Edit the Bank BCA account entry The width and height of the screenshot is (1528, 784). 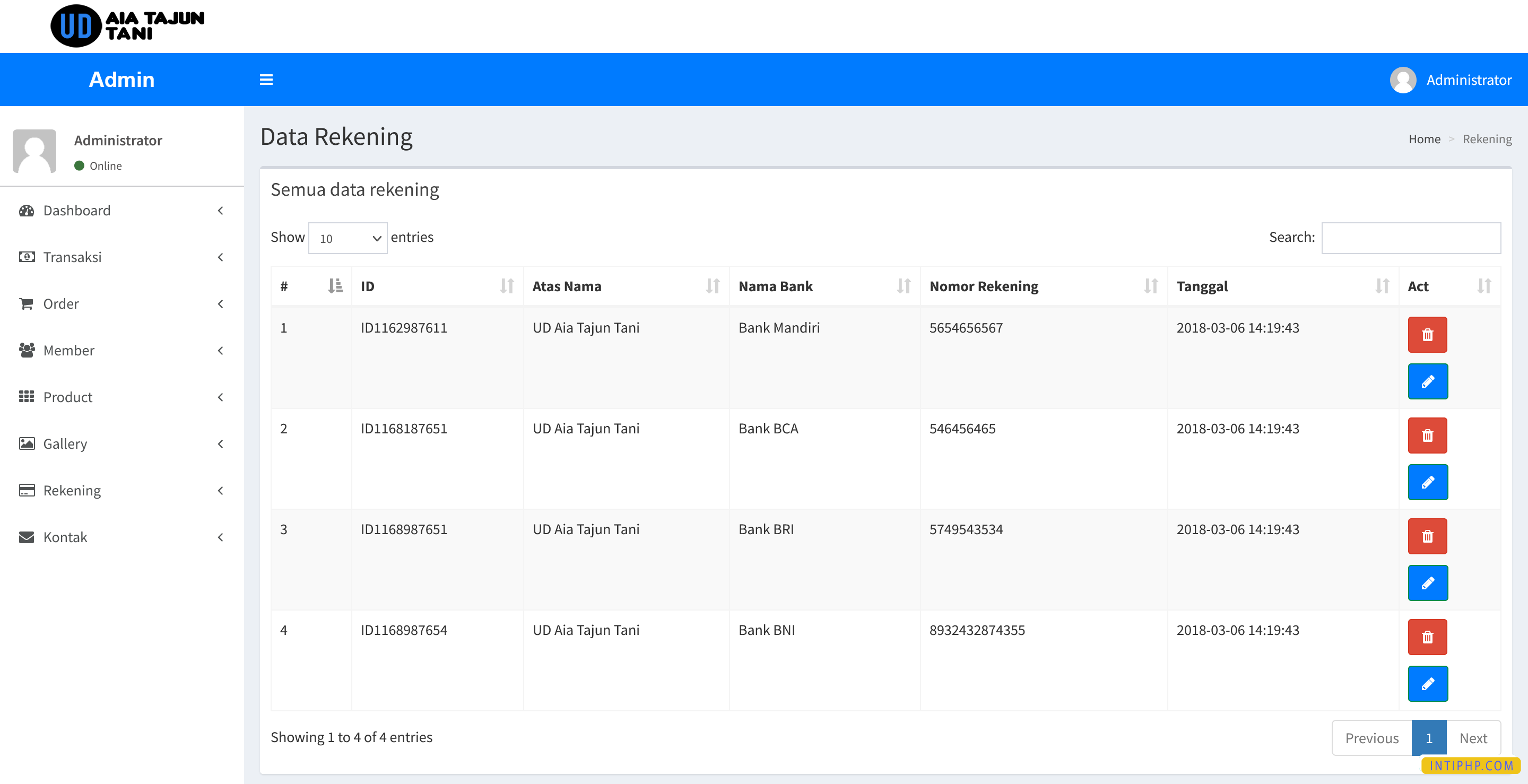(x=1427, y=482)
